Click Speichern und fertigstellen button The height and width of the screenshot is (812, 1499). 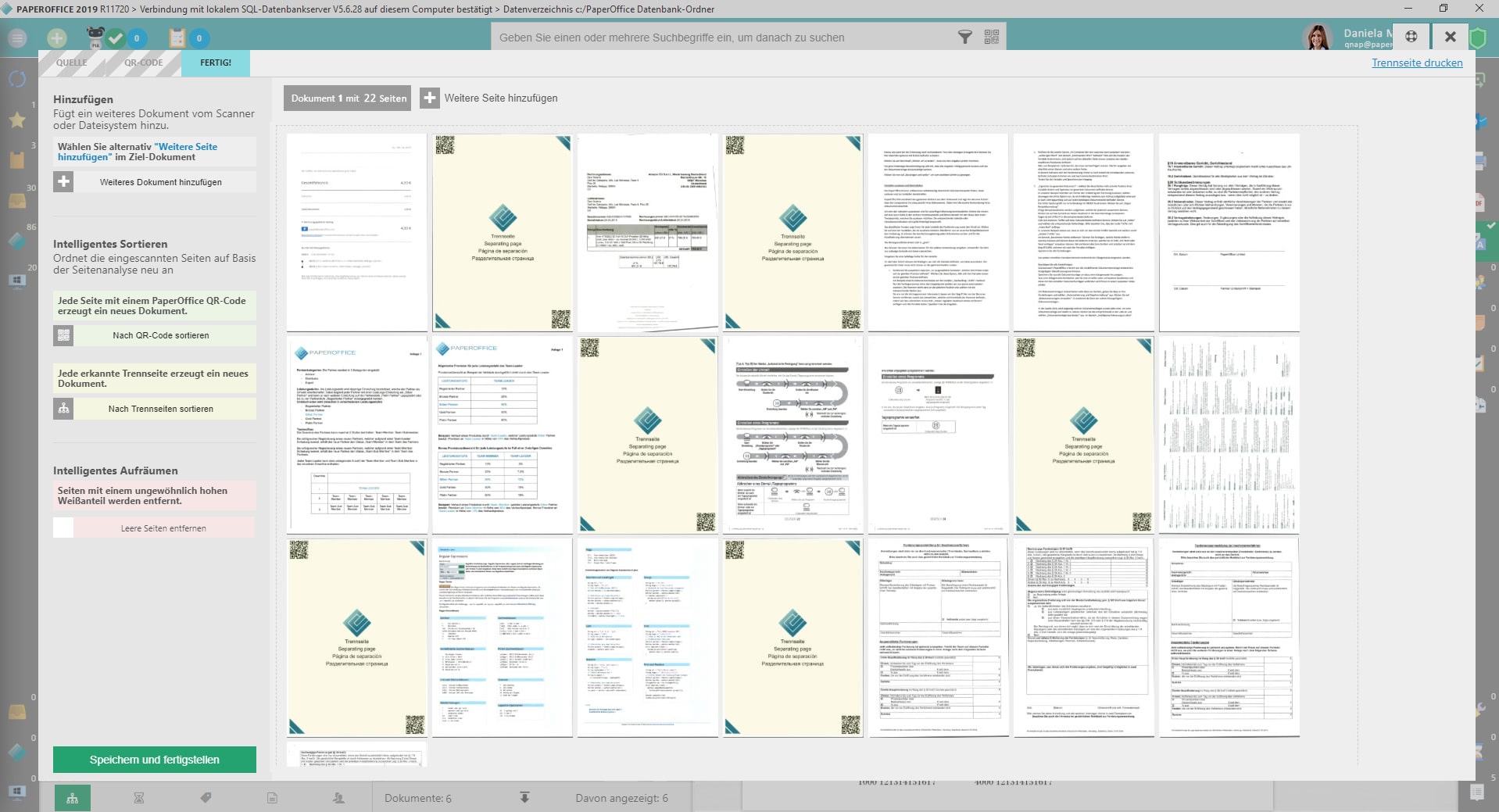(155, 760)
